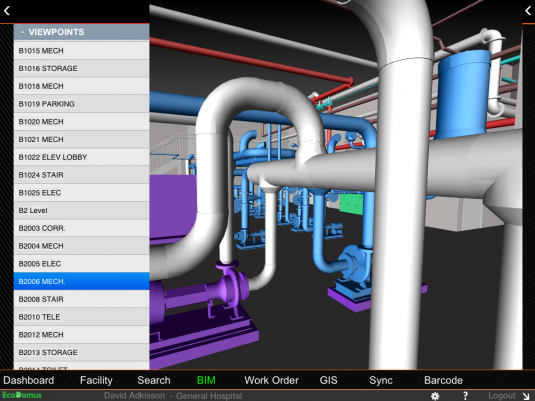Screen dimensions: 535x401
Task: Select the BIM tab
Action: [206, 380]
